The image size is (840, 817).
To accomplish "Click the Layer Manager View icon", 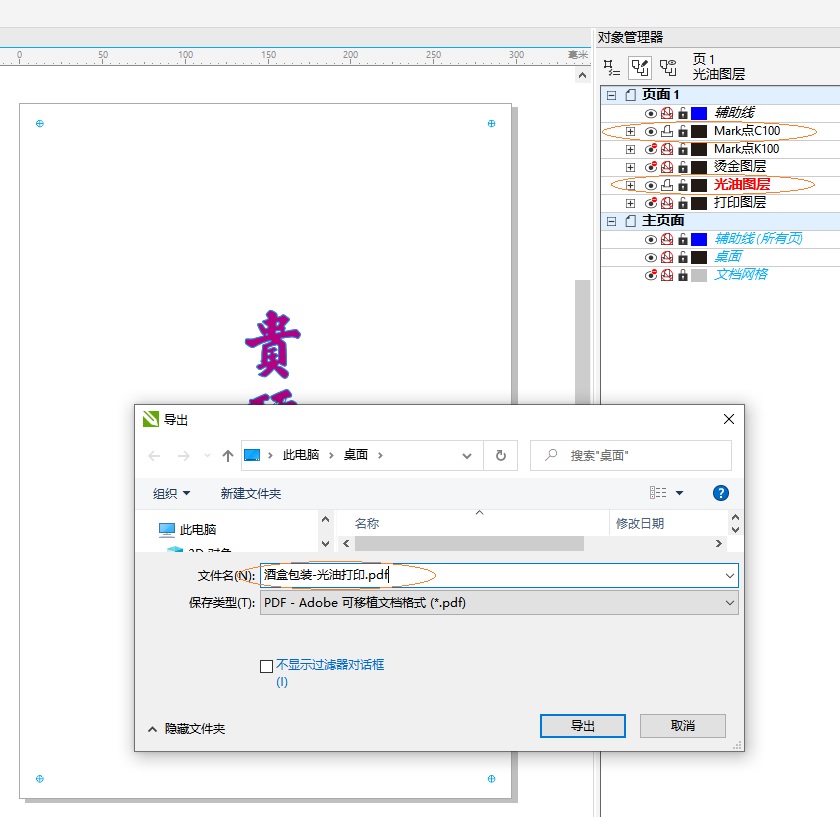I will [x=668, y=68].
